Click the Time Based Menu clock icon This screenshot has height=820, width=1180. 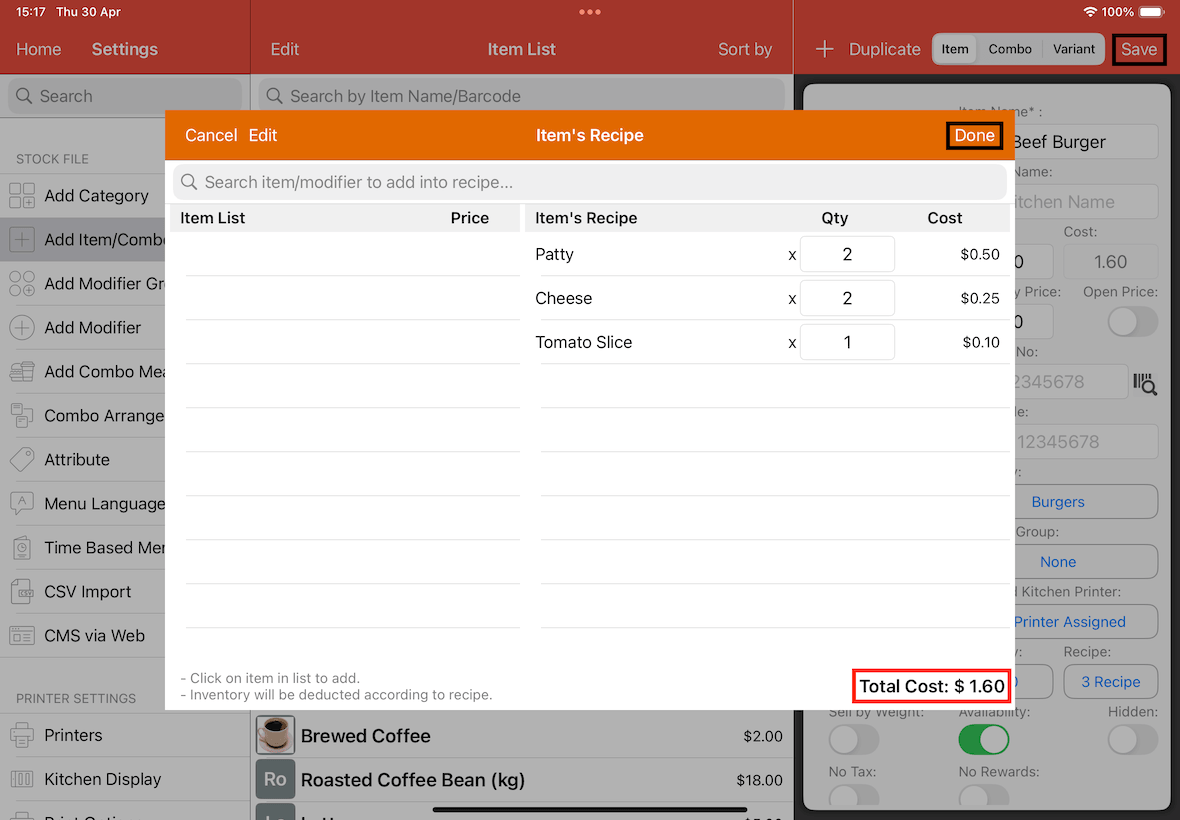pyautogui.click(x=22, y=548)
